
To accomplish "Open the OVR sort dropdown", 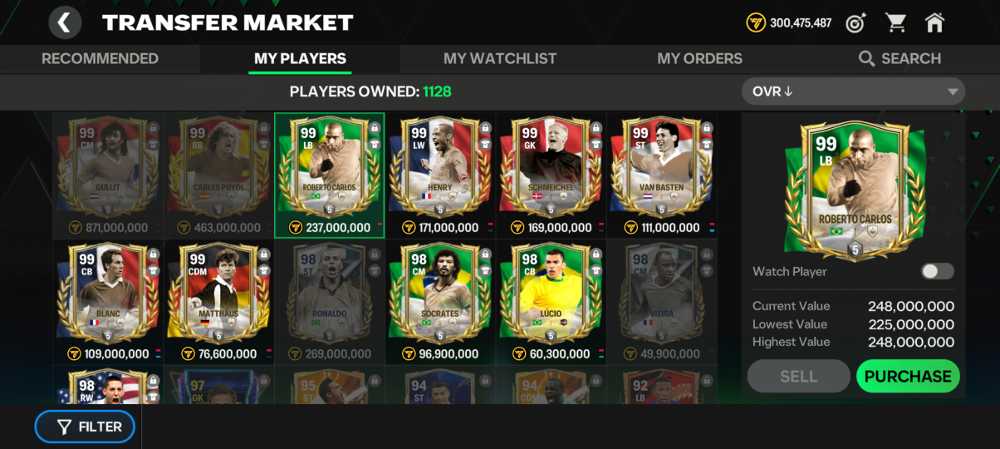I will tap(853, 92).
